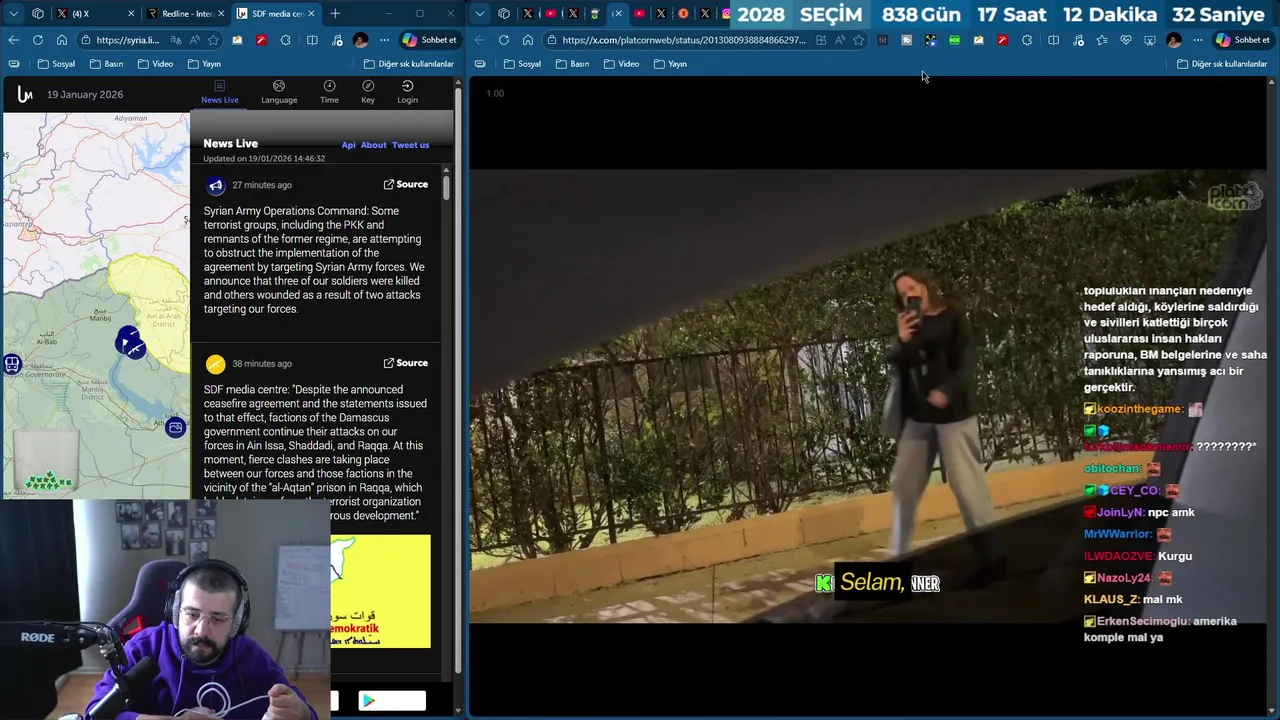Viewport: 1280px width, 720px height.
Task: Open Settings and more in right browser
Action: [1198, 40]
